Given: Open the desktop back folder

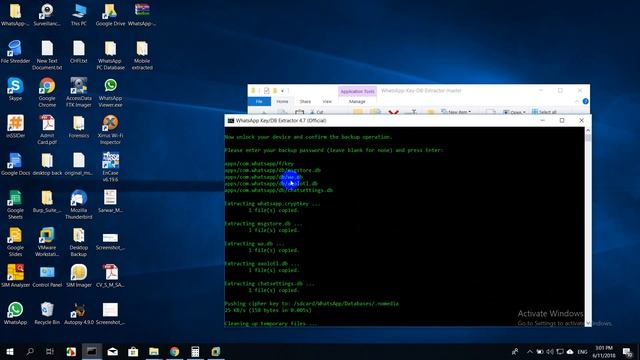Looking at the screenshot, I should pos(47,164).
